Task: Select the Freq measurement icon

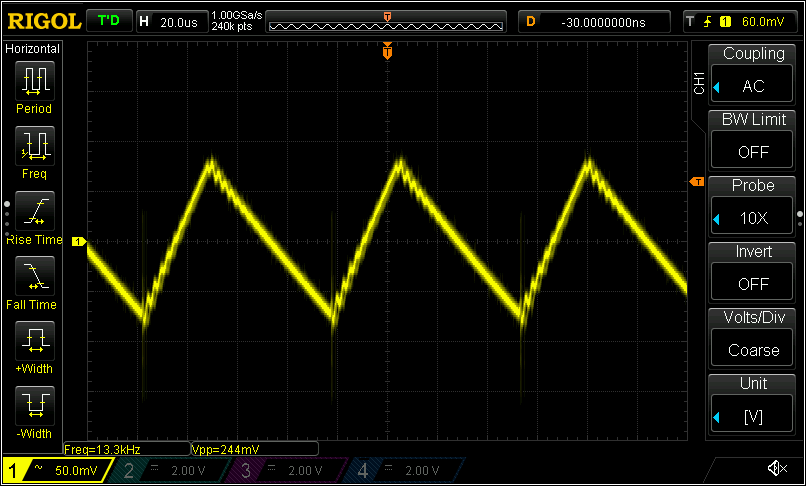Action: pyautogui.click(x=36, y=145)
